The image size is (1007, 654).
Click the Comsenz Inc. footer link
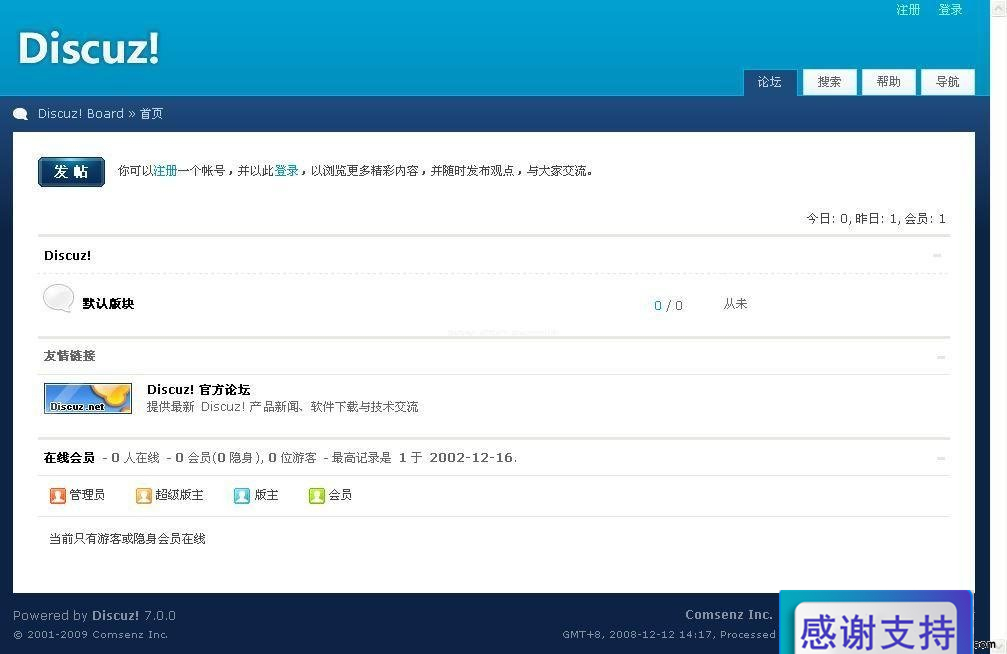[x=728, y=615]
